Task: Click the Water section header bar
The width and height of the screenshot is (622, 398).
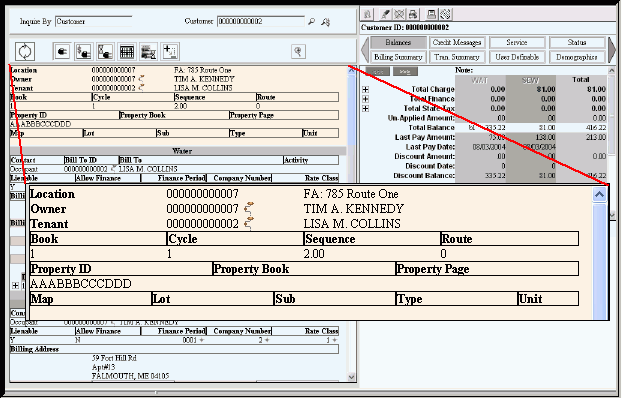Action: click(x=178, y=151)
